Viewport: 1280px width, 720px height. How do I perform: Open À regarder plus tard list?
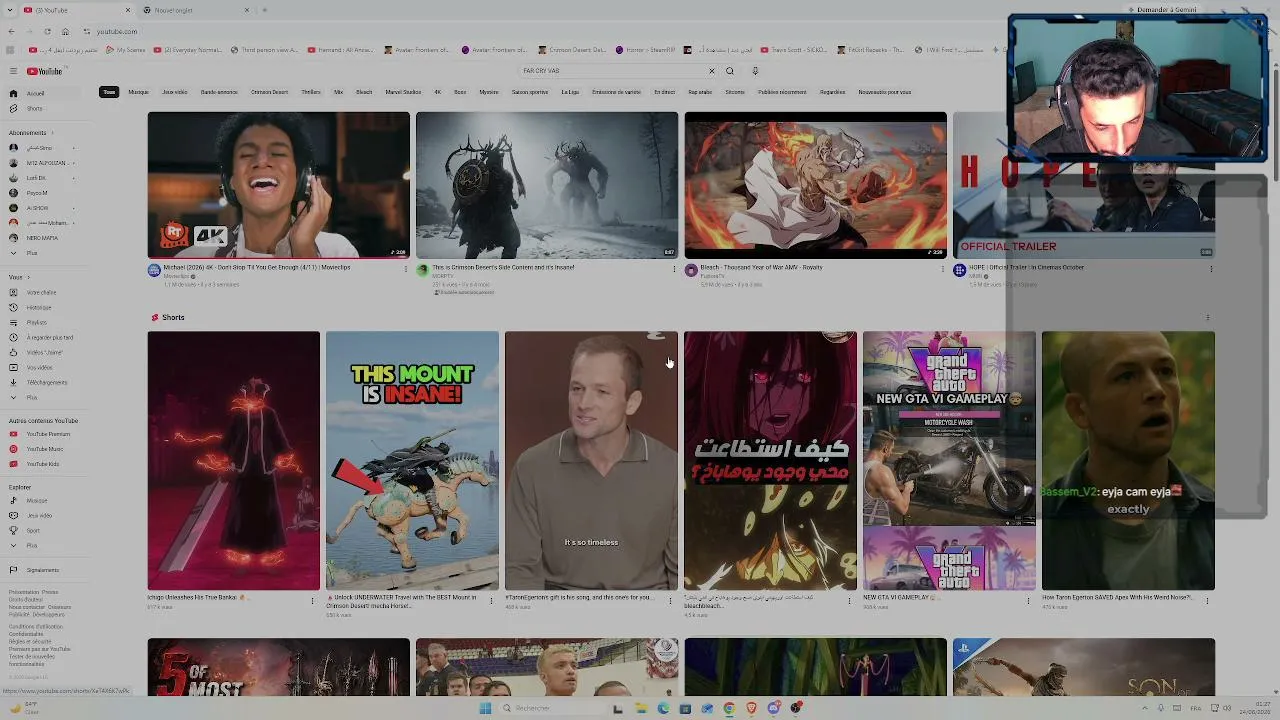coord(42,337)
